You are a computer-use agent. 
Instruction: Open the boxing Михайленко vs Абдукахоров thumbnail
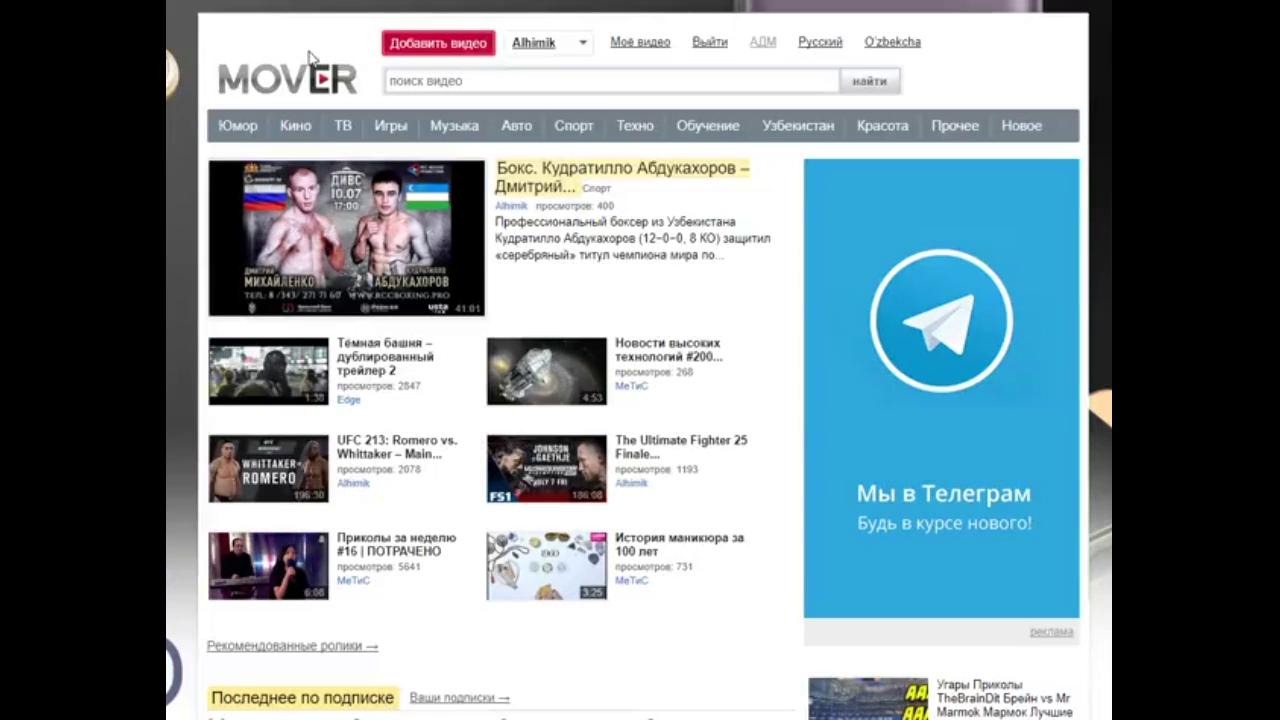(x=346, y=238)
